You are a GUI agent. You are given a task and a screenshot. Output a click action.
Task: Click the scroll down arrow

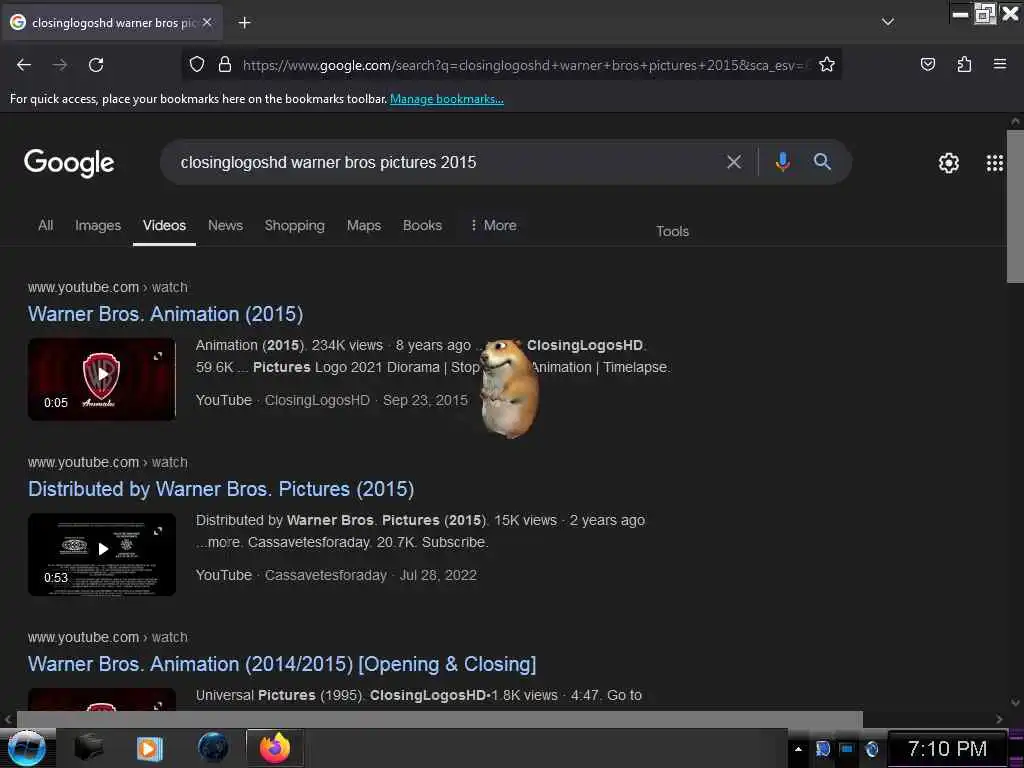coord(1015,703)
